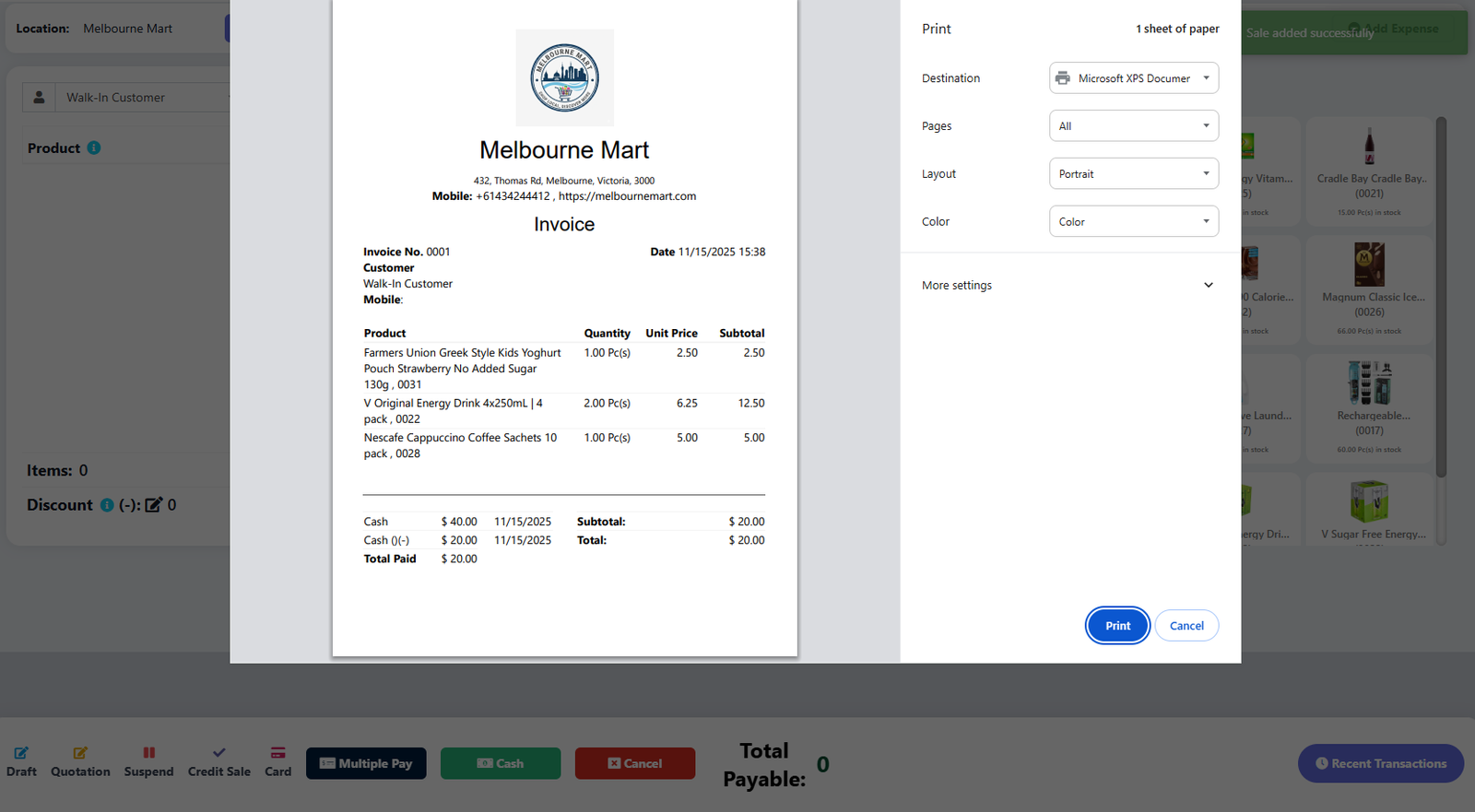1475x812 pixels.
Task: Select Rechargeable (0017) product card
Action: pyautogui.click(x=1369, y=408)
